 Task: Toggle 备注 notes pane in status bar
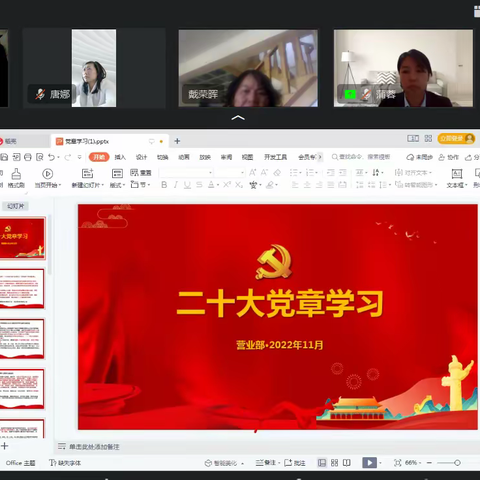[266, 463]
